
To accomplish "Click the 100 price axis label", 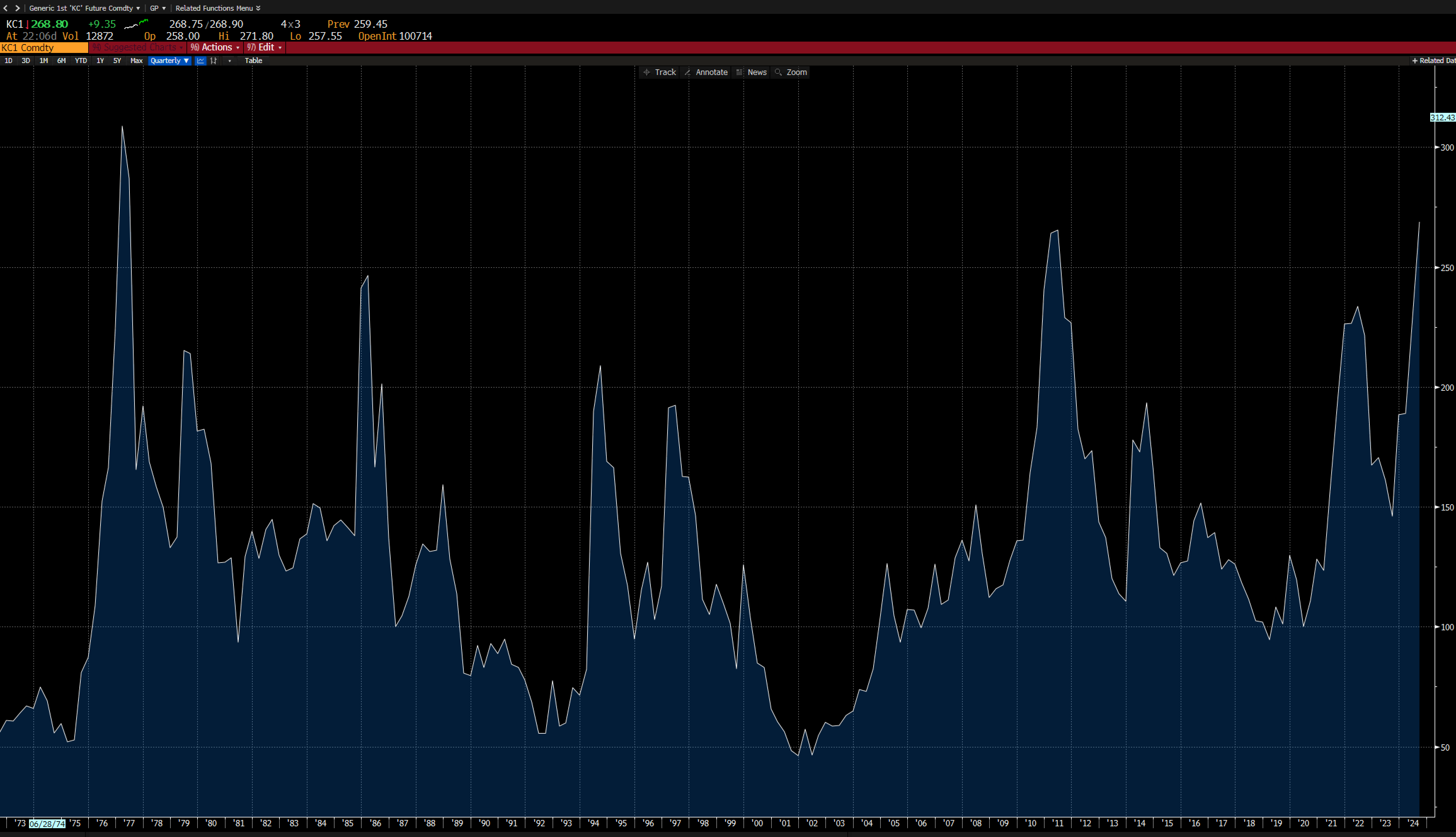I will [x=1447, y=627].
